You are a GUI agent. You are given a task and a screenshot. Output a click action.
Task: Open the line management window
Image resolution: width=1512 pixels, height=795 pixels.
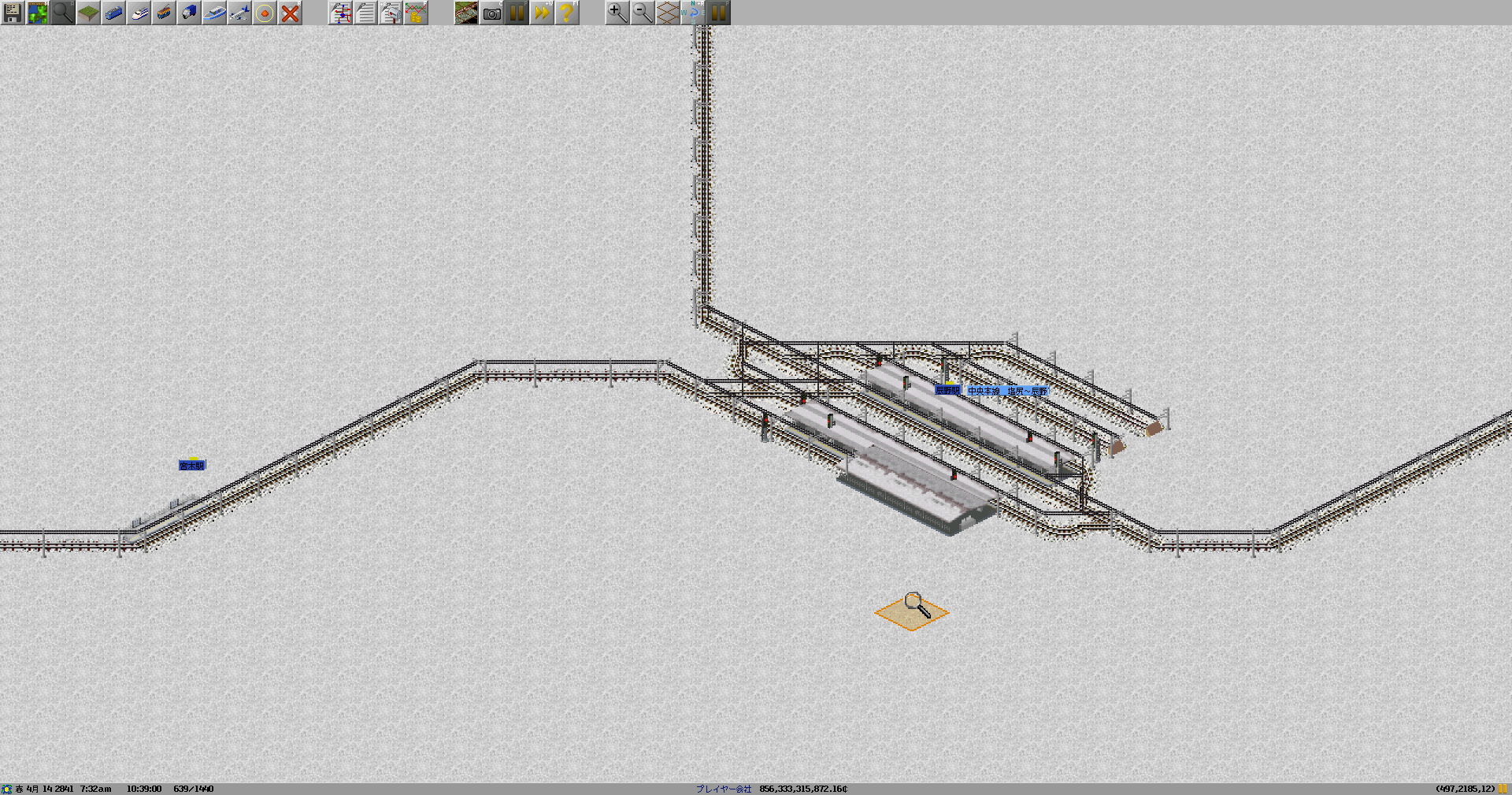[x=340, y=13]
